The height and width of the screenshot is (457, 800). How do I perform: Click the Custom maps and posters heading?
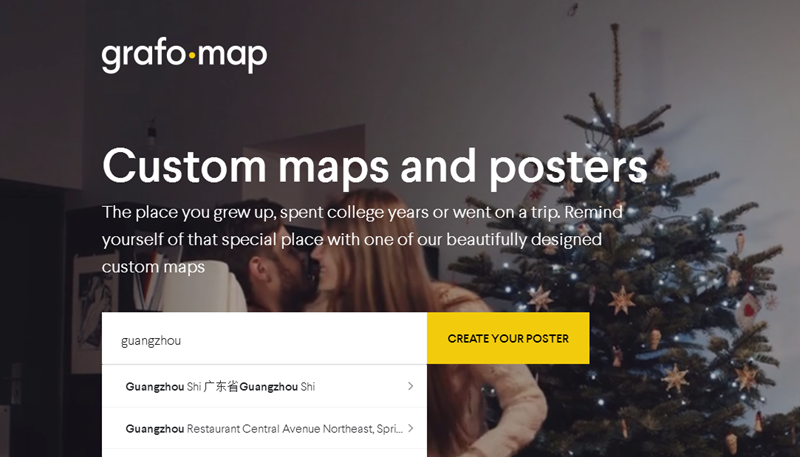point(375,166)
